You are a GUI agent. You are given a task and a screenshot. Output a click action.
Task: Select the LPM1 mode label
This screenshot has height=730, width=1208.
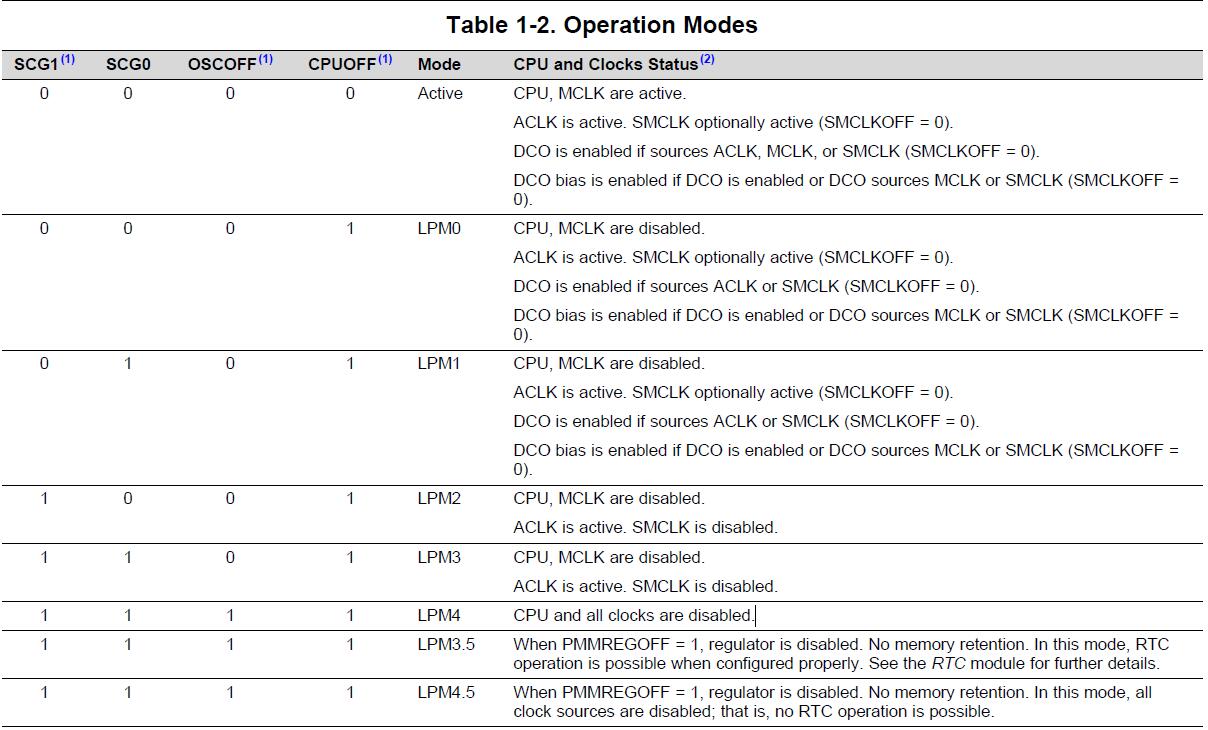tap(439, 363)
